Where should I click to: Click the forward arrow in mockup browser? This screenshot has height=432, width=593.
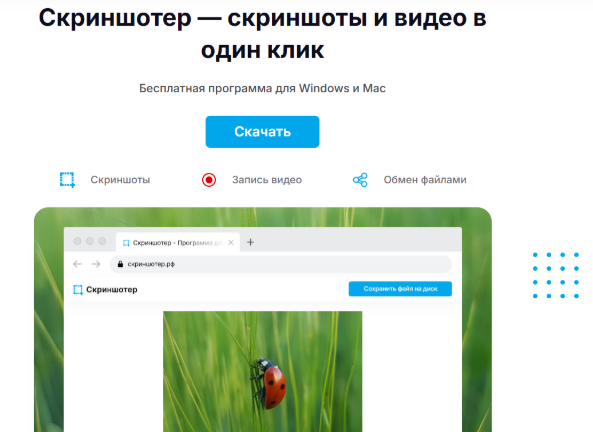pos(96,264)
